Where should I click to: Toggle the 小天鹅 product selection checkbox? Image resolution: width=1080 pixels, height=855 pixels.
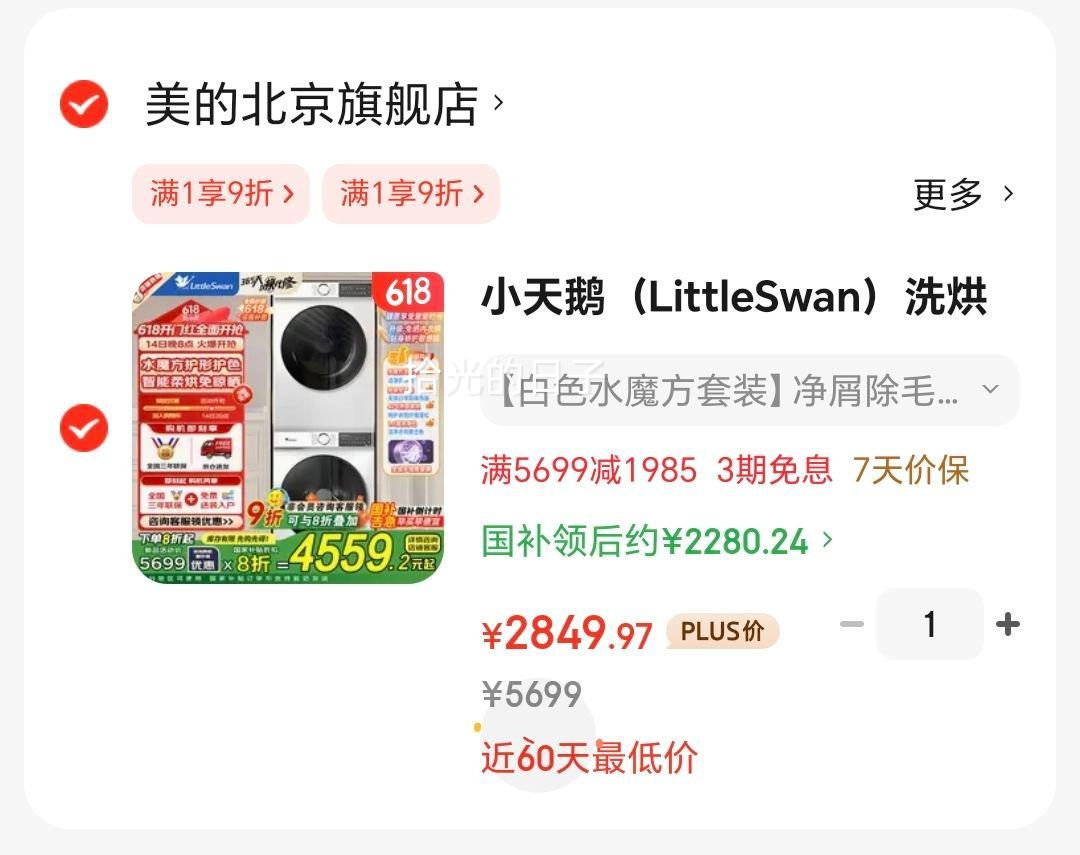tap(83, 428)
